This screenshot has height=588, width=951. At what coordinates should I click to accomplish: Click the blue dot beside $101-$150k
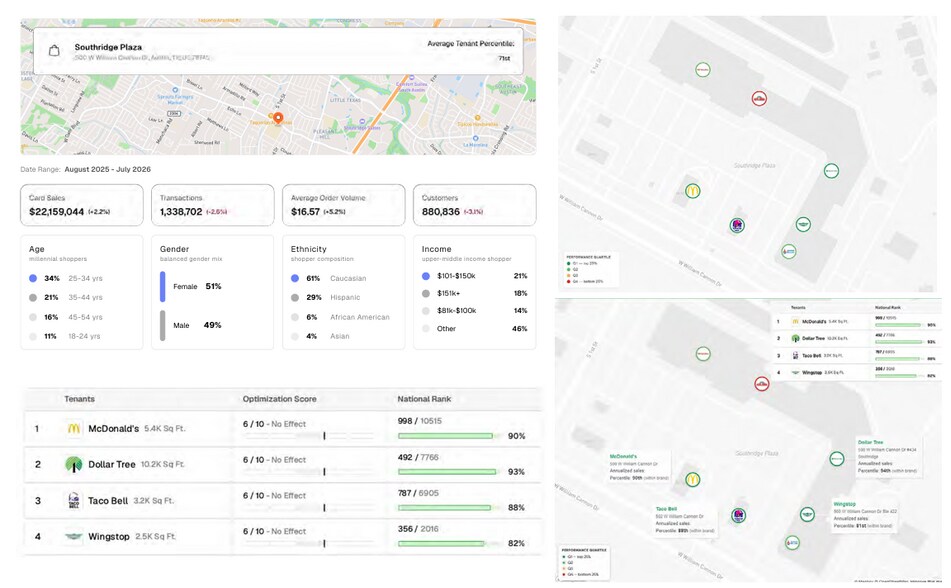click(426, 276)
